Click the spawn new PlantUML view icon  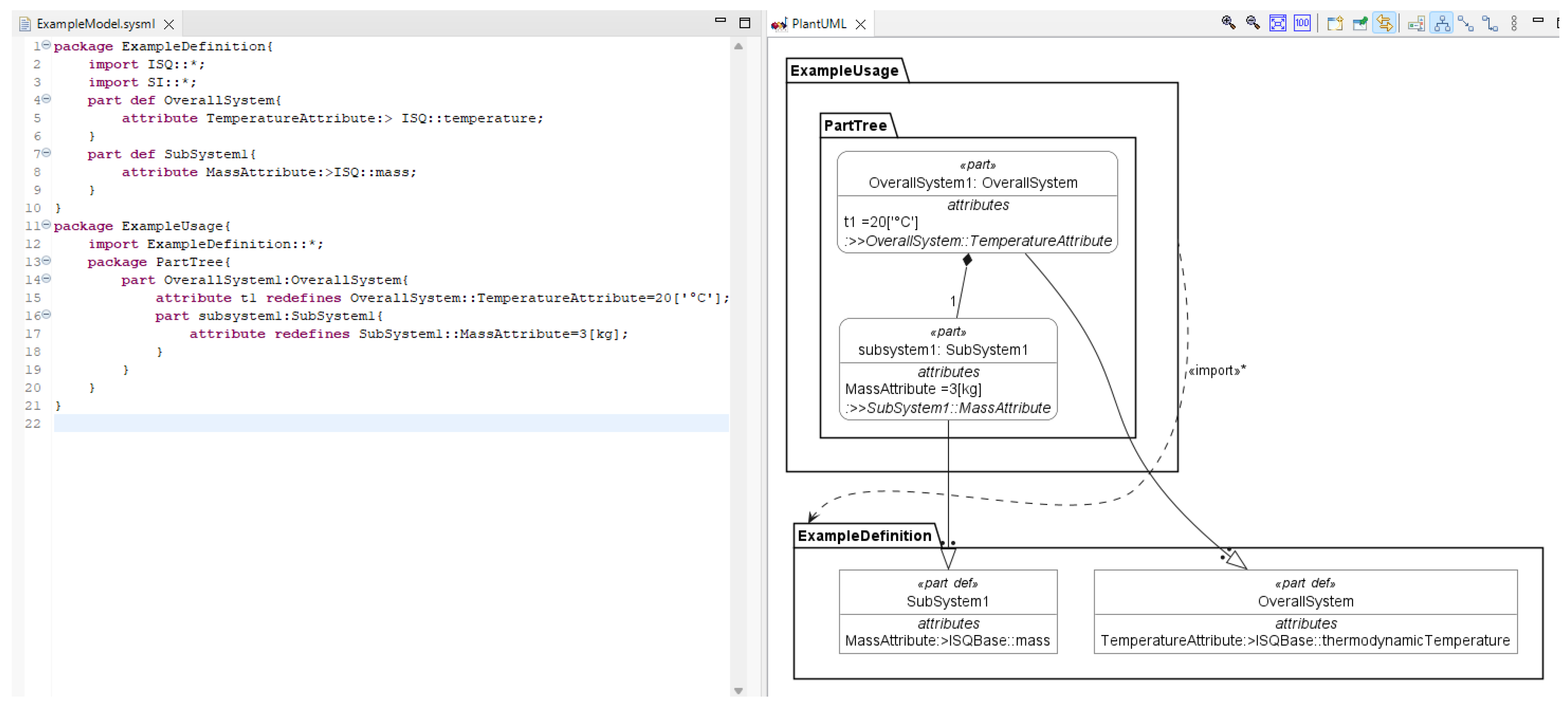[1335, 23]
